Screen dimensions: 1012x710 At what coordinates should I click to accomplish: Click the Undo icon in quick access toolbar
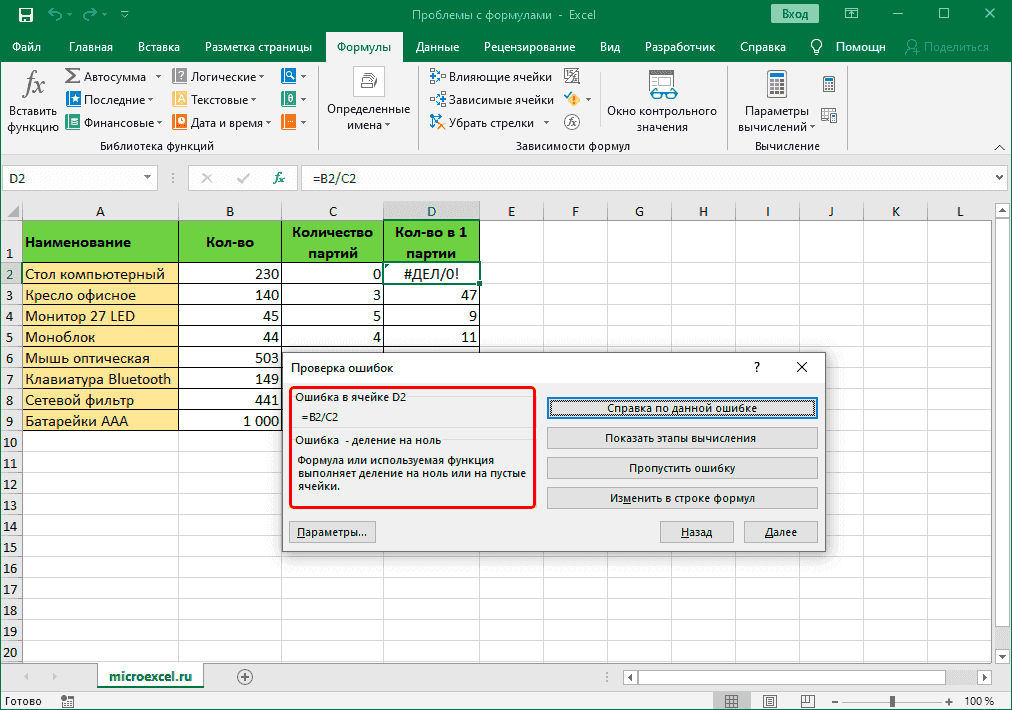[x=57, y=16]
